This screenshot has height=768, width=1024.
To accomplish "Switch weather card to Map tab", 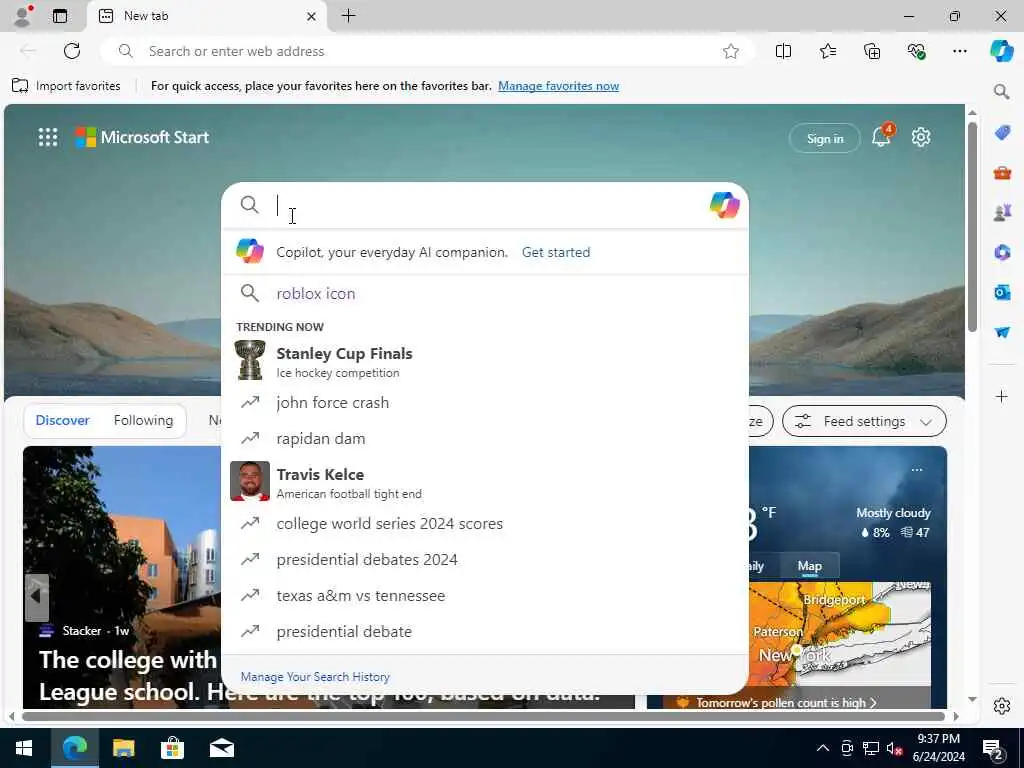I will pos(809,566).
